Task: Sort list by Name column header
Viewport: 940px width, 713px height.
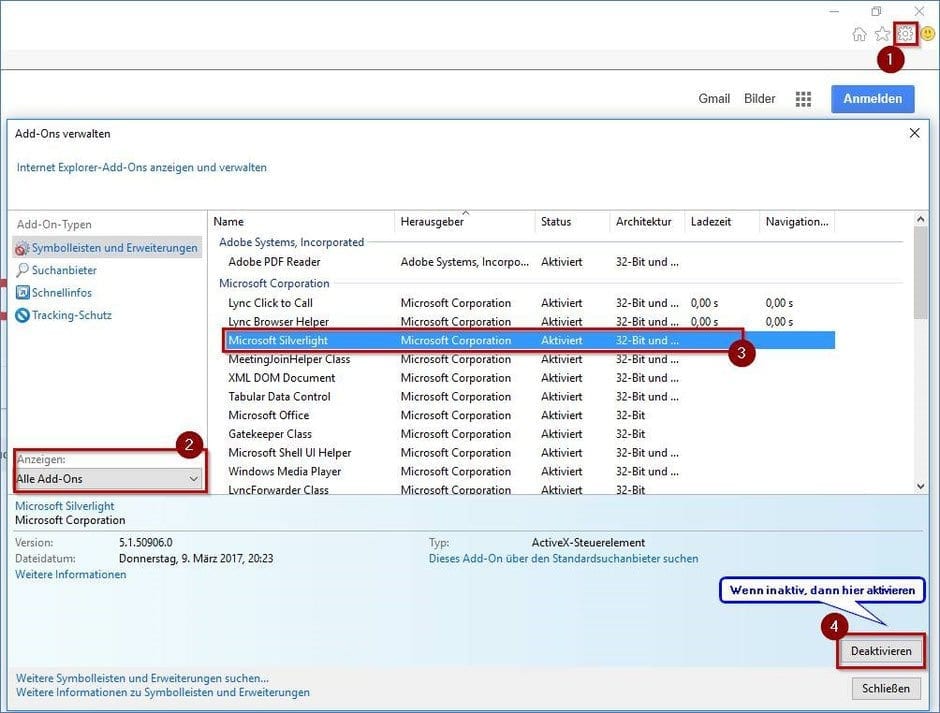Action: (302, 222)
